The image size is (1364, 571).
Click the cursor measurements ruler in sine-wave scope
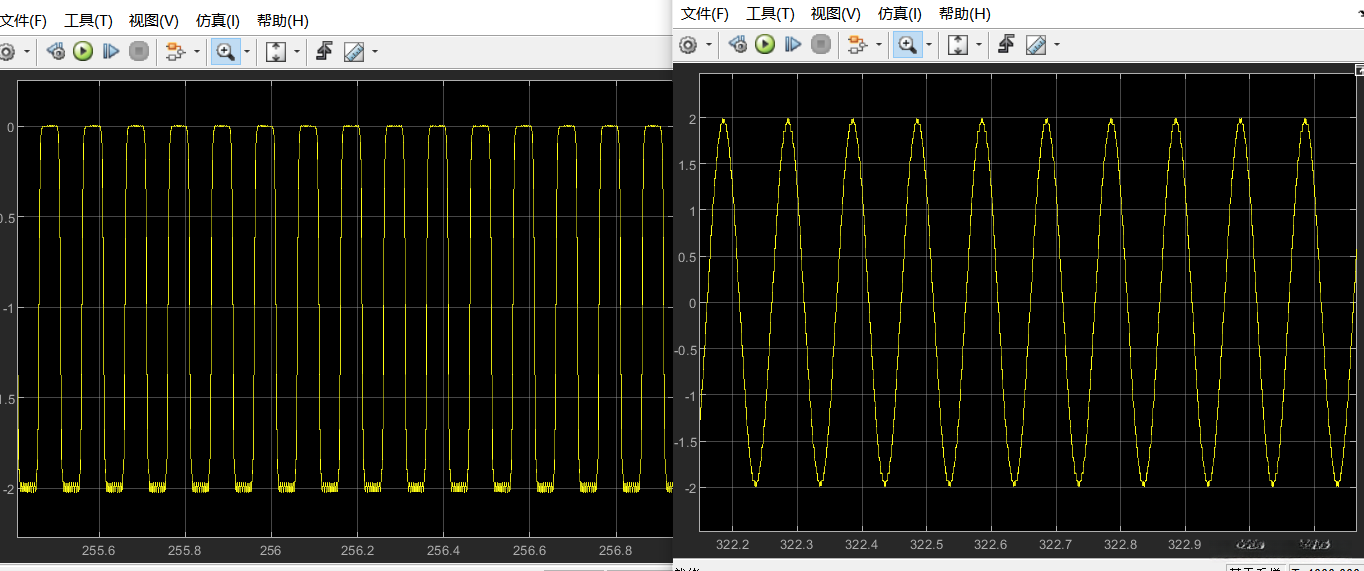[1036, 44]
